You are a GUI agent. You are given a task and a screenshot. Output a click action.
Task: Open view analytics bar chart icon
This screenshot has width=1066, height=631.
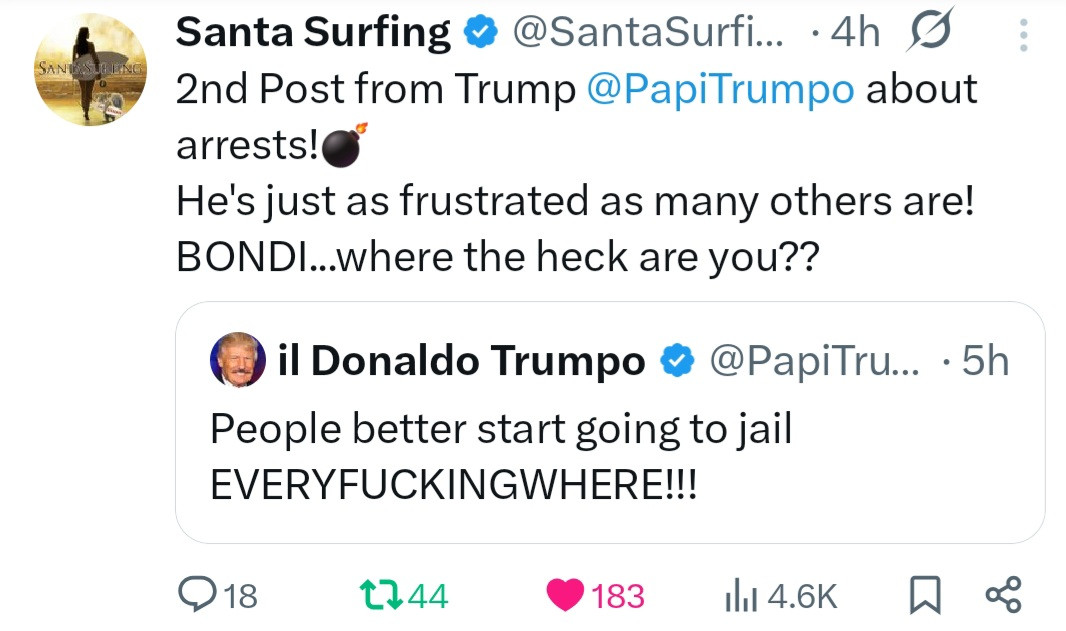coord(738,596)
